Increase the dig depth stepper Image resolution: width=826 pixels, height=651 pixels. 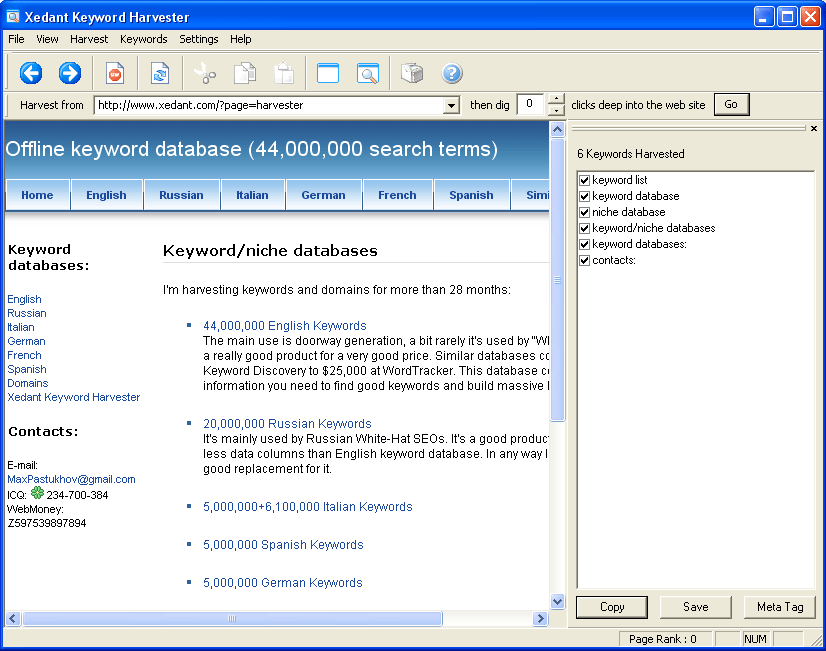coord(556,99)
